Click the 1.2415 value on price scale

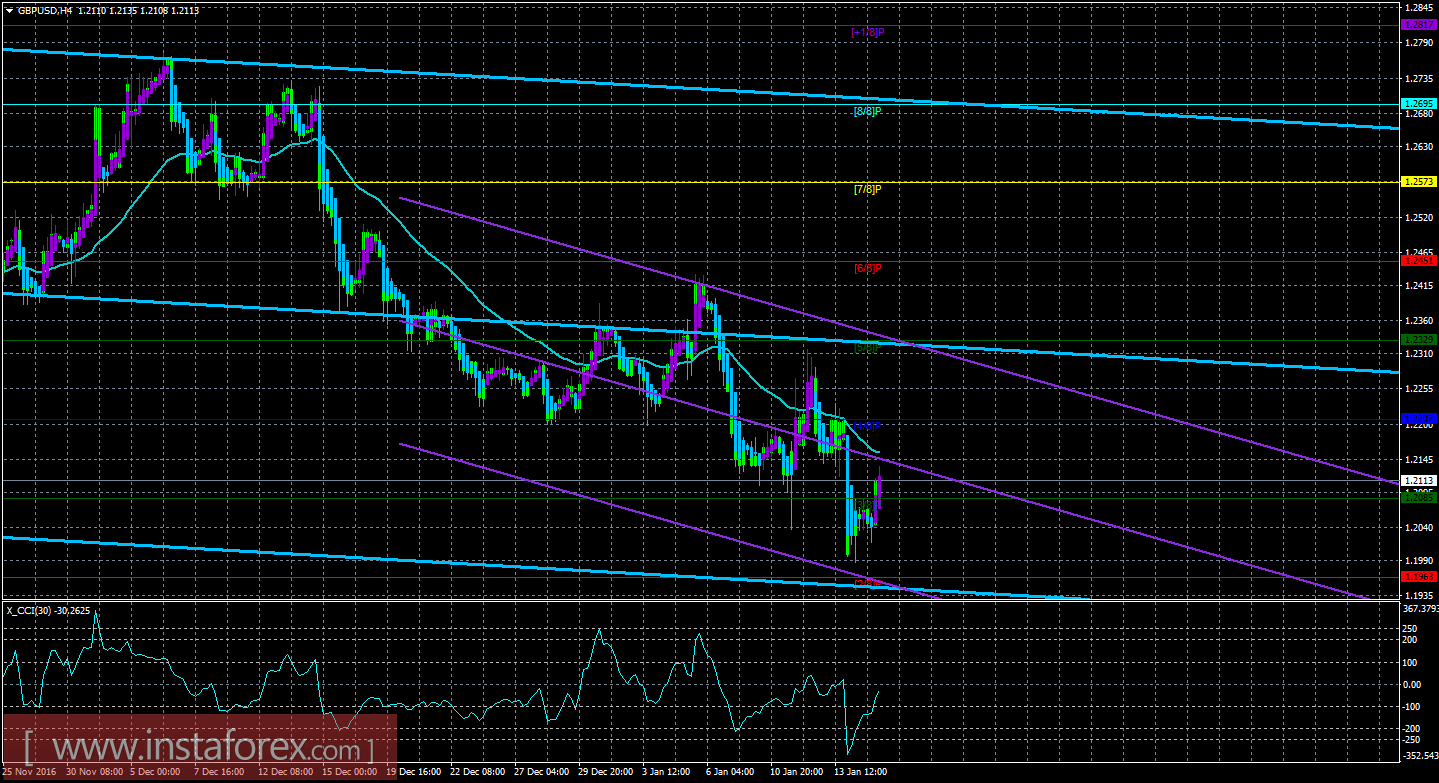(1419, 285)
